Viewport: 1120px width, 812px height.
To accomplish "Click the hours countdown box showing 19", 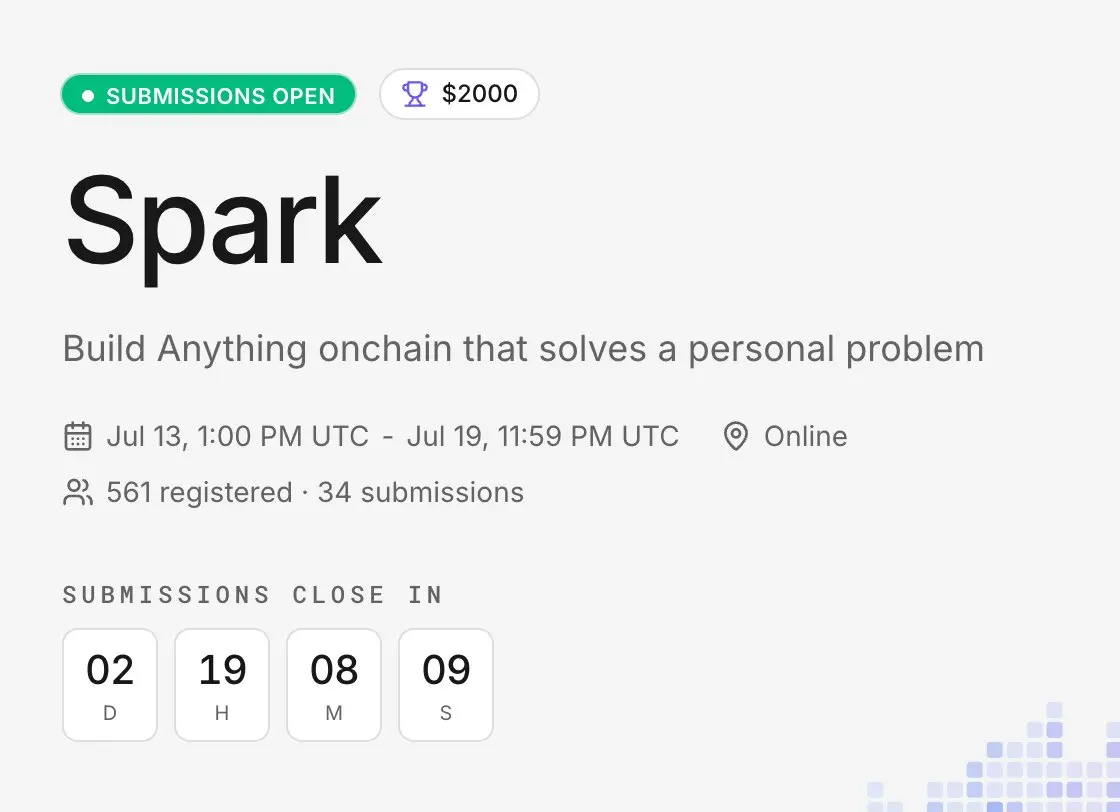I will [222, 685].
